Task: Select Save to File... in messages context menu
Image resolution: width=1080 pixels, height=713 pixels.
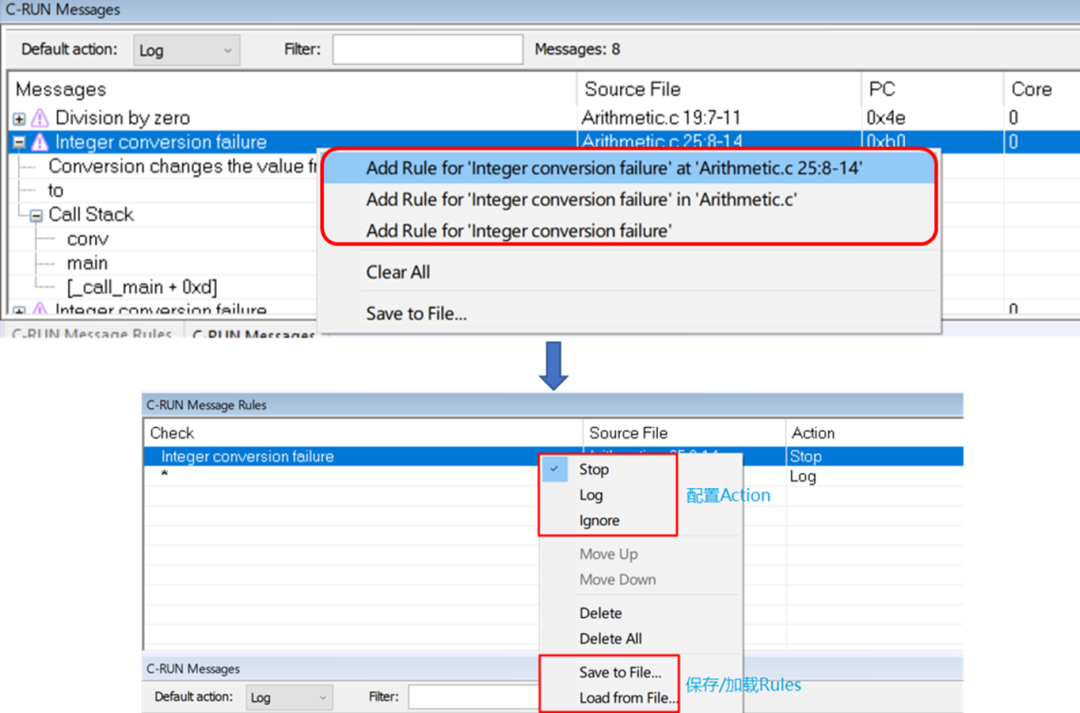Action: pos(416,314)
